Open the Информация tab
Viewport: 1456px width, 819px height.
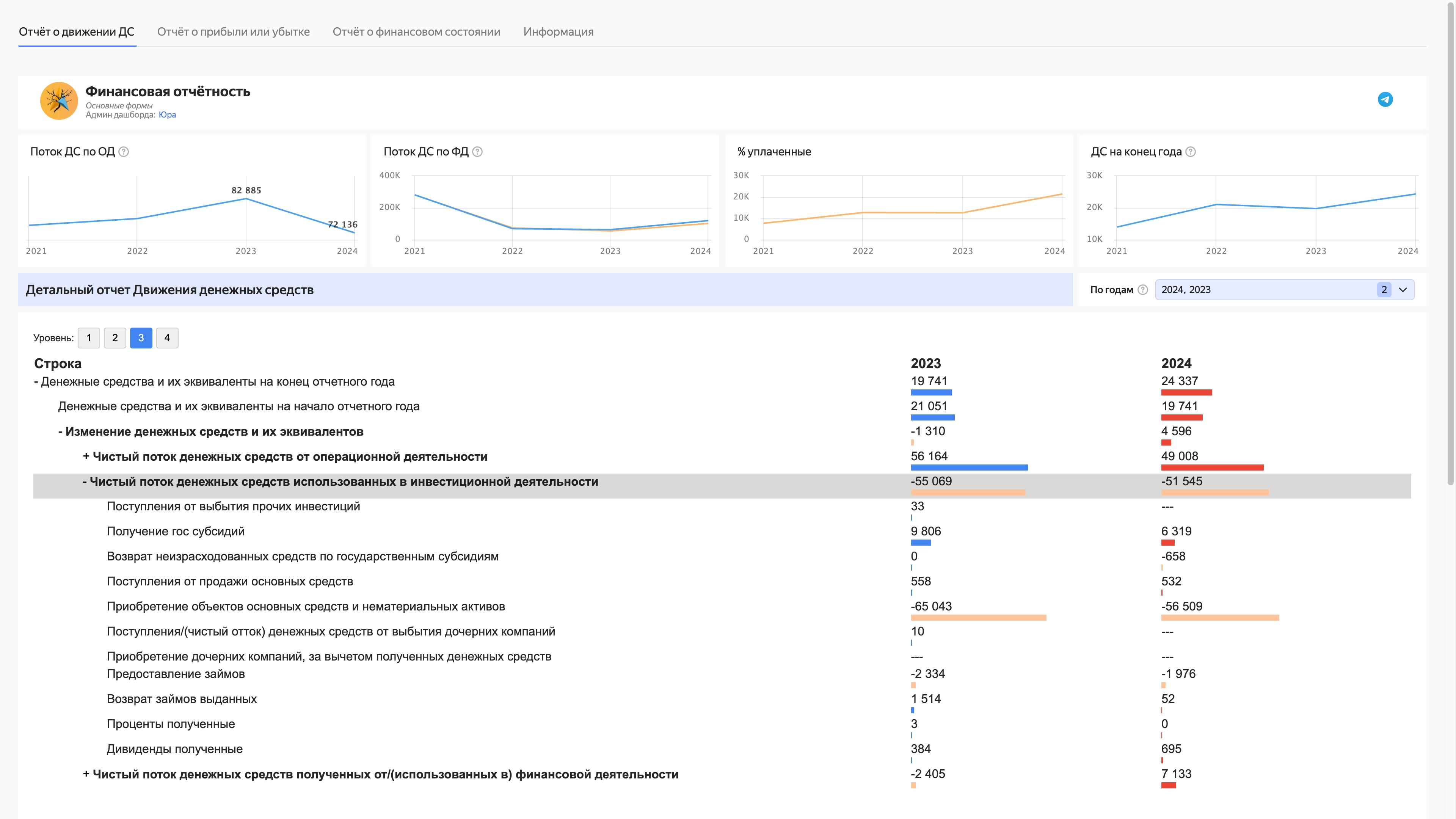558,31
